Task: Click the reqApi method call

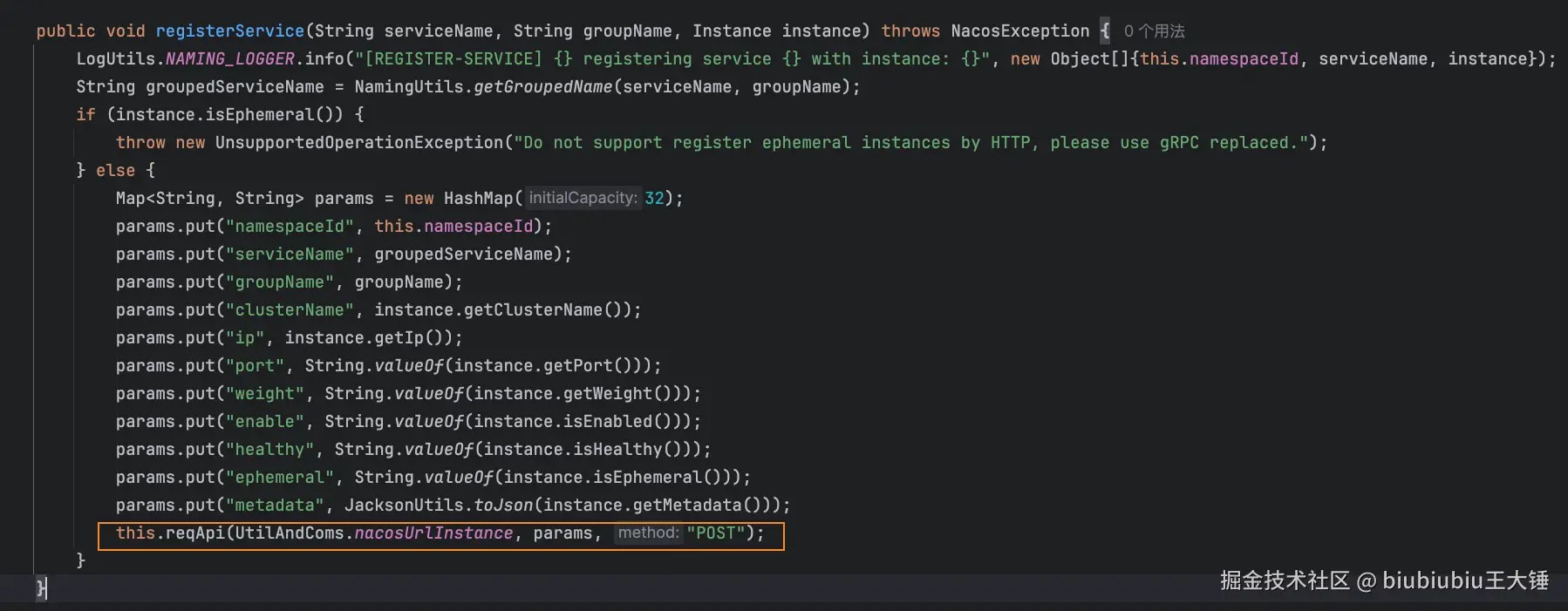Action: 195,533
